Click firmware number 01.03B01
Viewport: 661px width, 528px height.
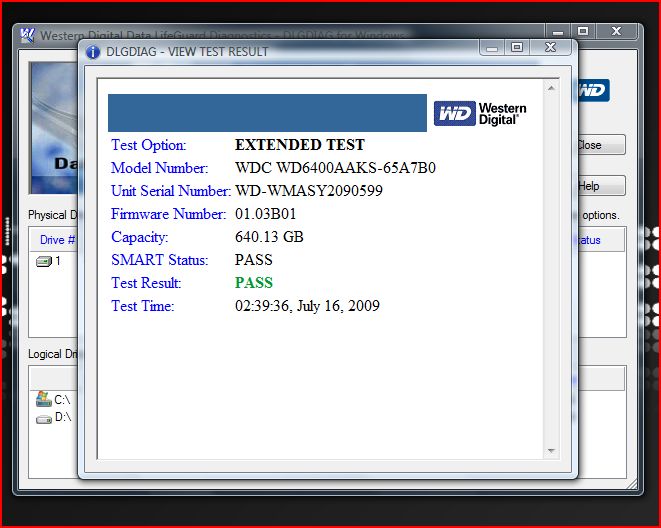tap(266, 214)
